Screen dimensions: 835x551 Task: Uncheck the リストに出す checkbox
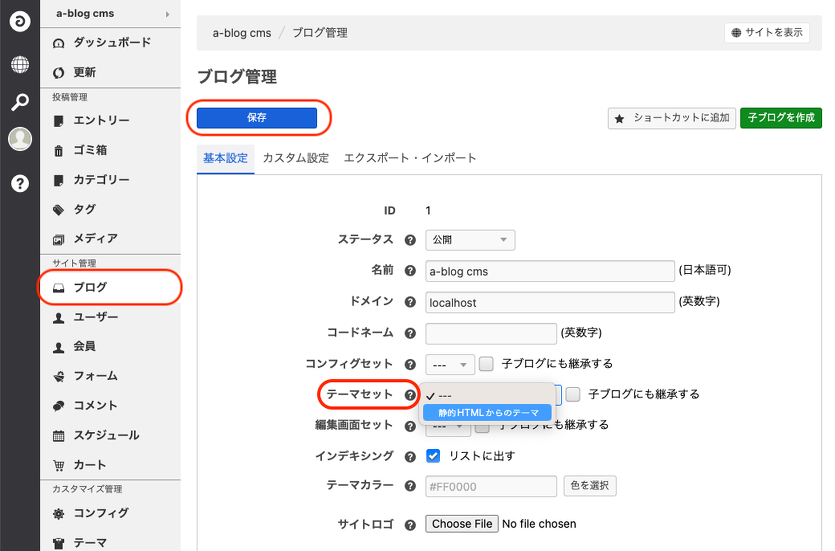coord(434,456)
